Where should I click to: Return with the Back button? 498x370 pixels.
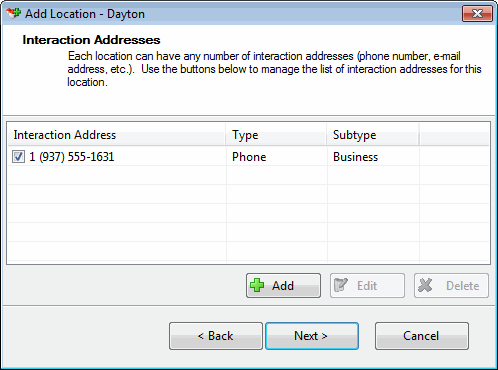216,336
